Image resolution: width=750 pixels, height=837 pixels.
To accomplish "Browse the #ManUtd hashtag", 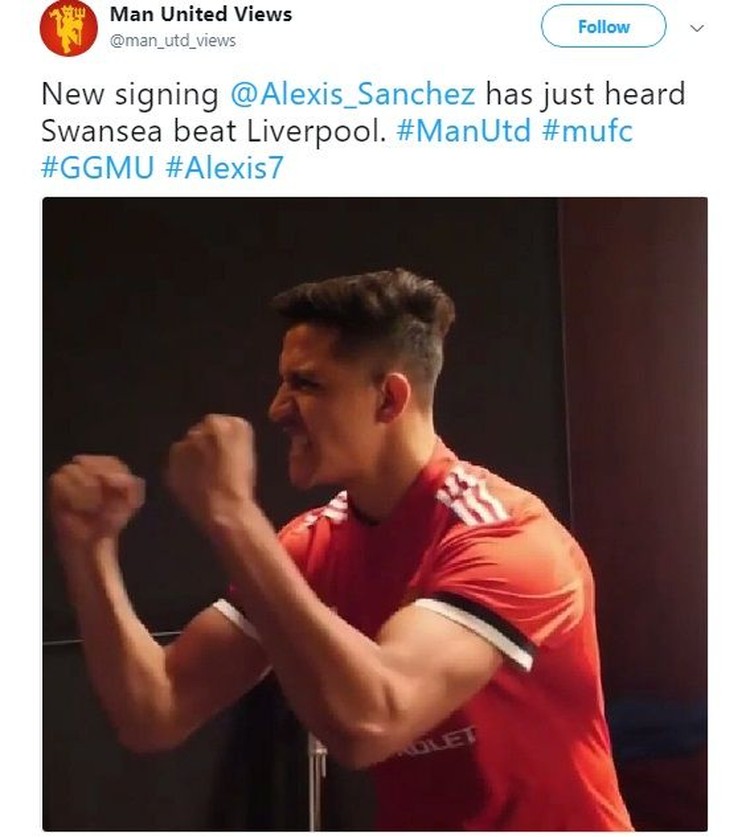I will (464, 131).
